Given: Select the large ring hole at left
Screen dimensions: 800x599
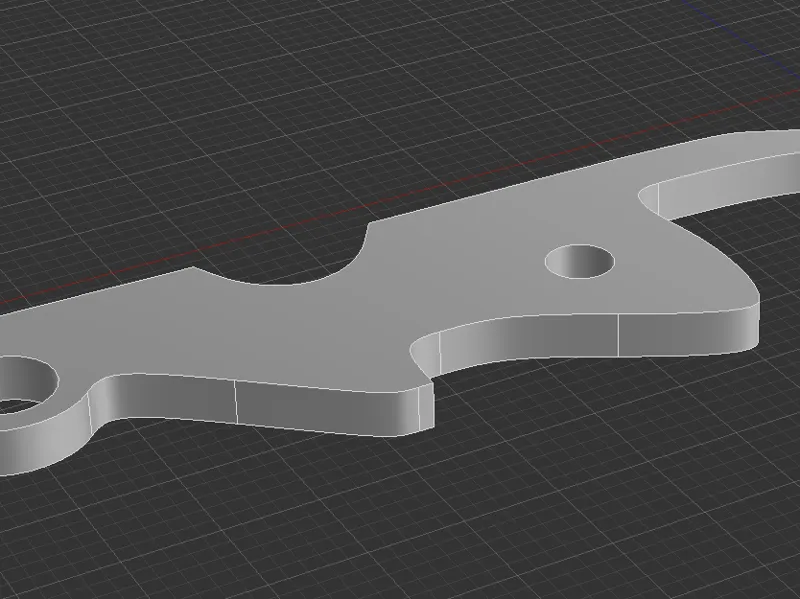Looking at the screenshot, I should click(20, 383).
